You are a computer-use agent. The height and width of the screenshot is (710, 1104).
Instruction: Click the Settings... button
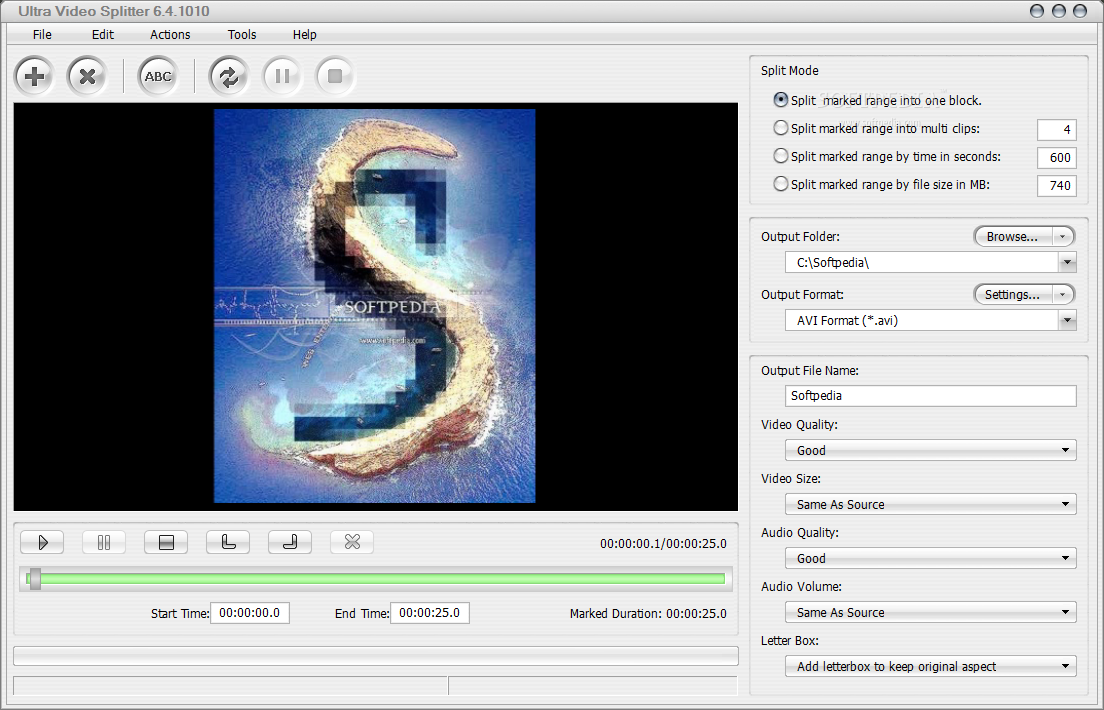point(1012,294)
